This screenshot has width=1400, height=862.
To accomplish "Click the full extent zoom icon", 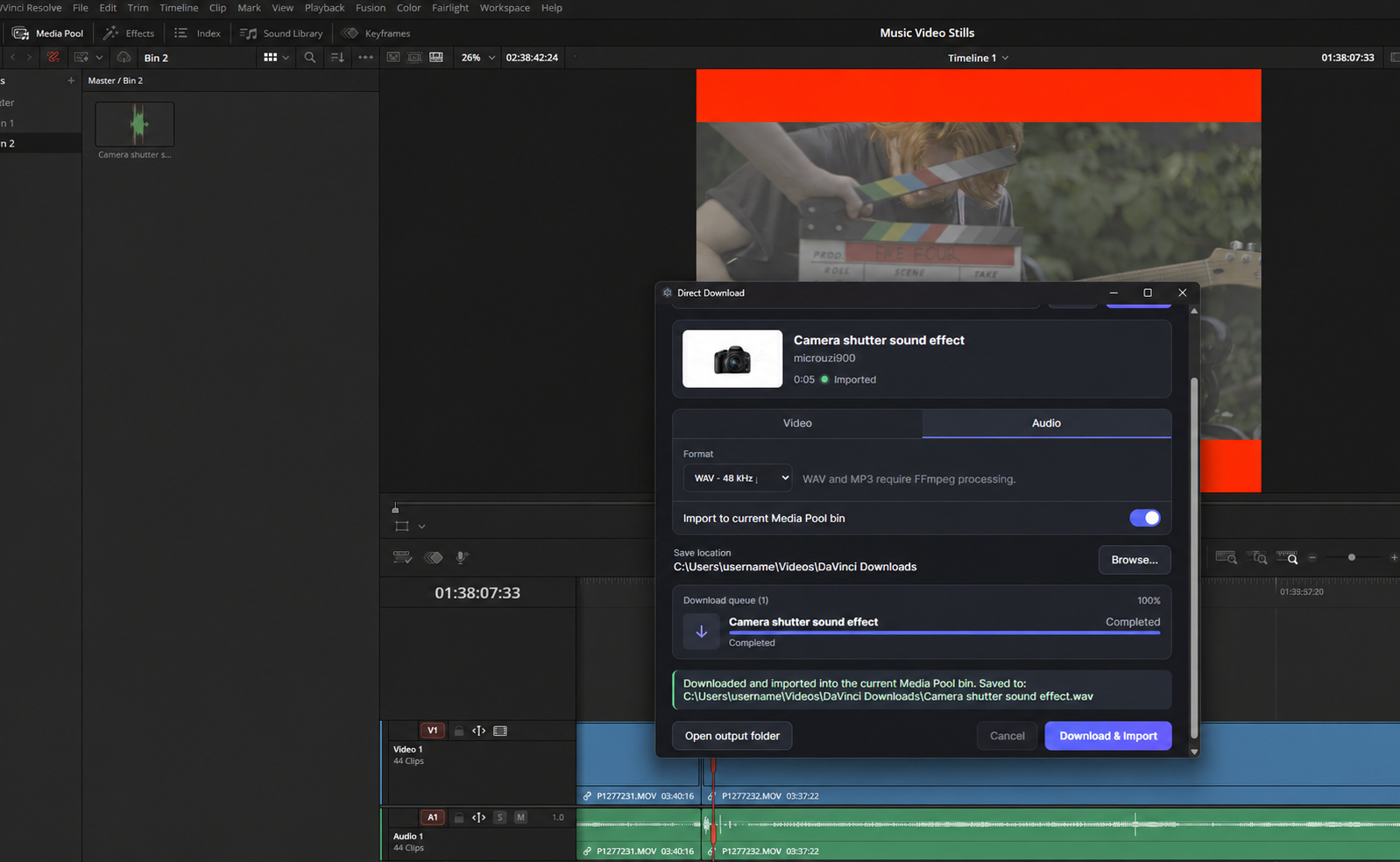I will 1226,558.
